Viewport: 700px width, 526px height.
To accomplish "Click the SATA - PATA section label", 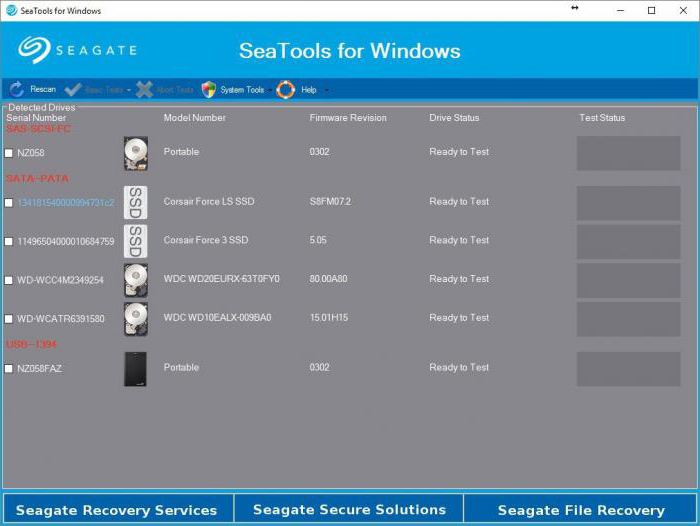I will (37, 179).
